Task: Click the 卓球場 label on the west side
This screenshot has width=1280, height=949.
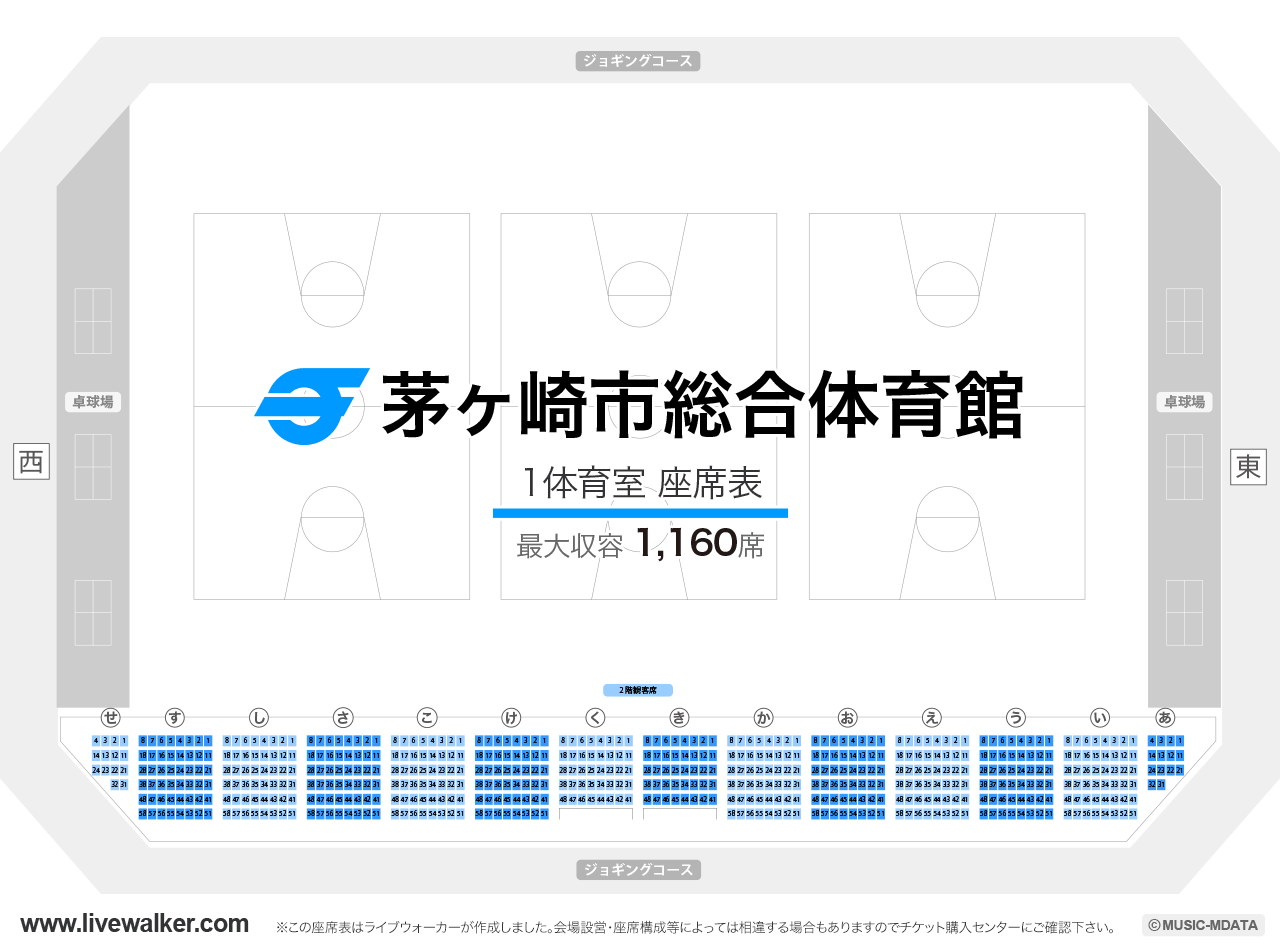Action: (93, 402)
